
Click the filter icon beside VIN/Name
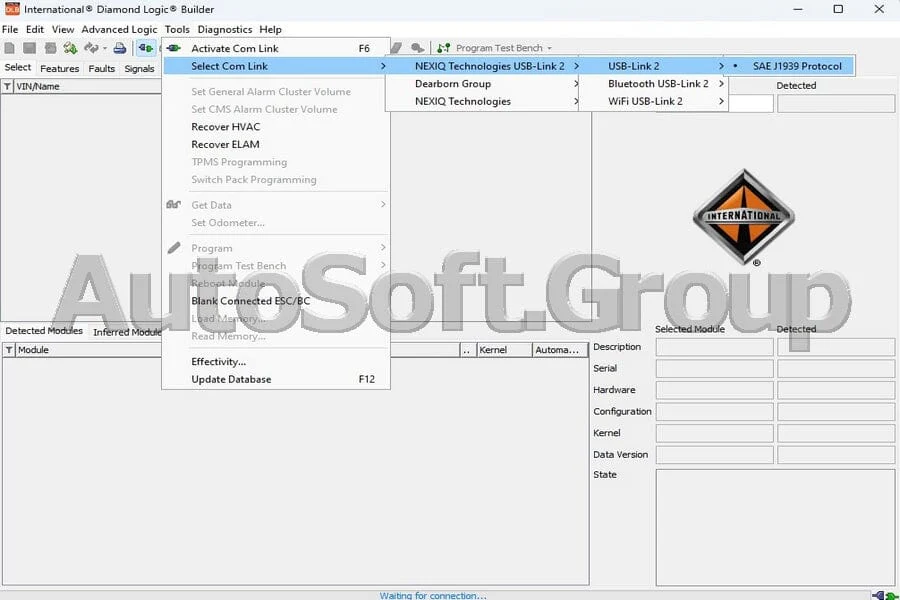click(x=7, y=86)
